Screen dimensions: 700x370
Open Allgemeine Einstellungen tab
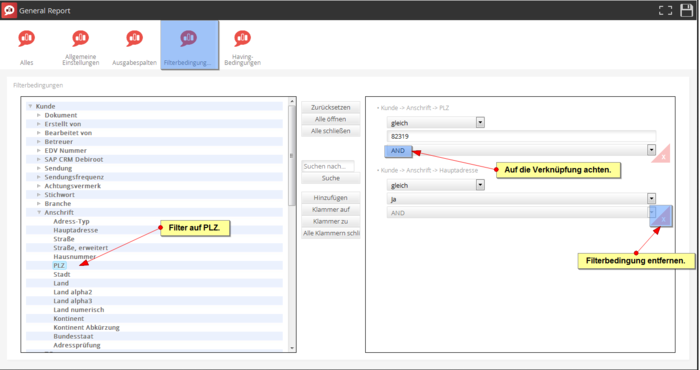(x=80, y=47)
